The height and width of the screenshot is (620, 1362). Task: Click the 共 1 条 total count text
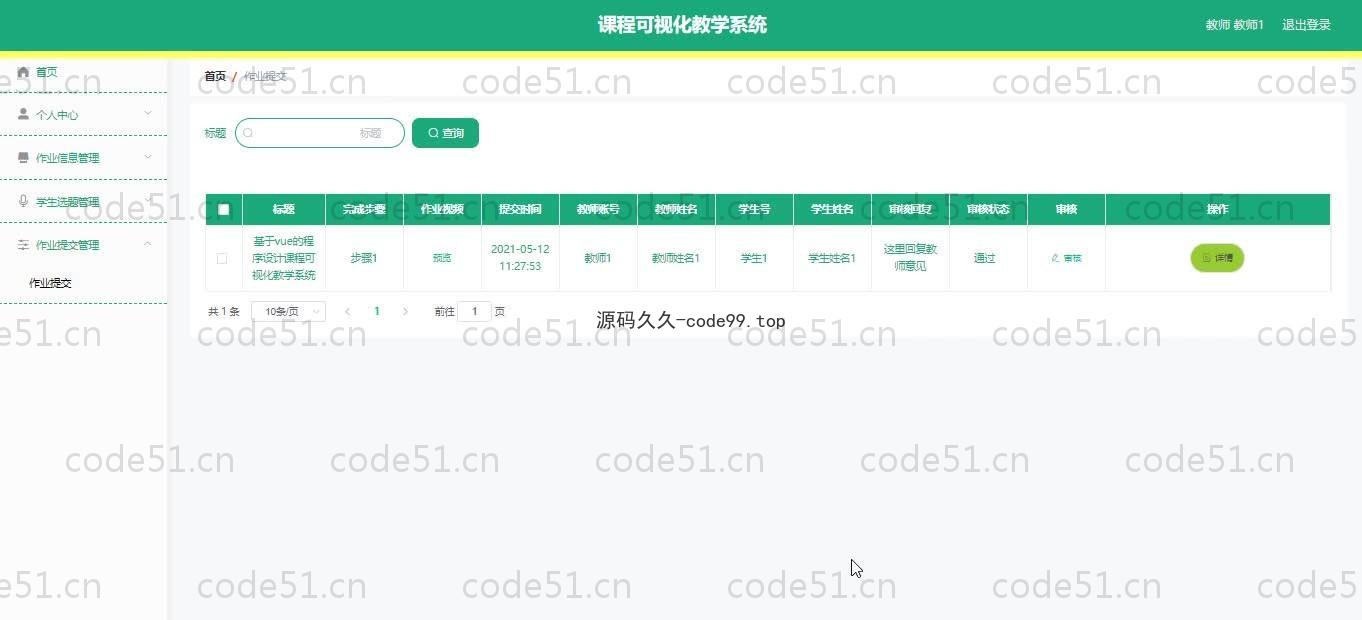click(224, 311)
